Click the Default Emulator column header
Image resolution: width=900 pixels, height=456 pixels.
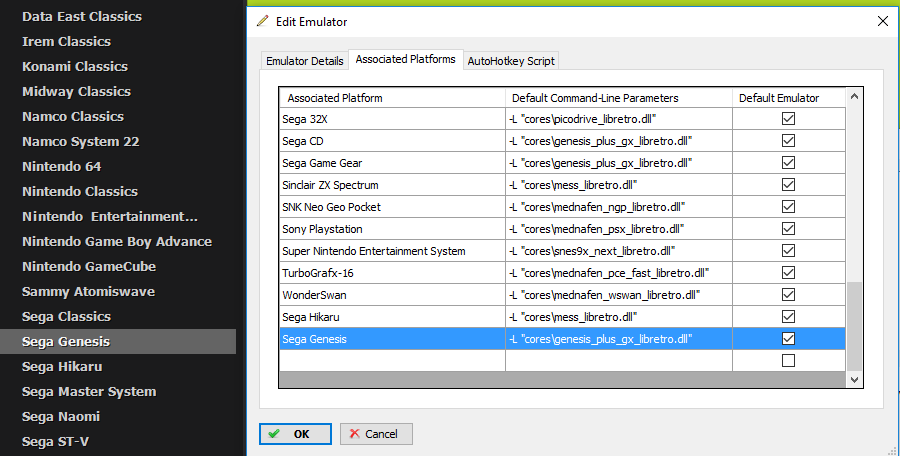(x=789, y=98)
